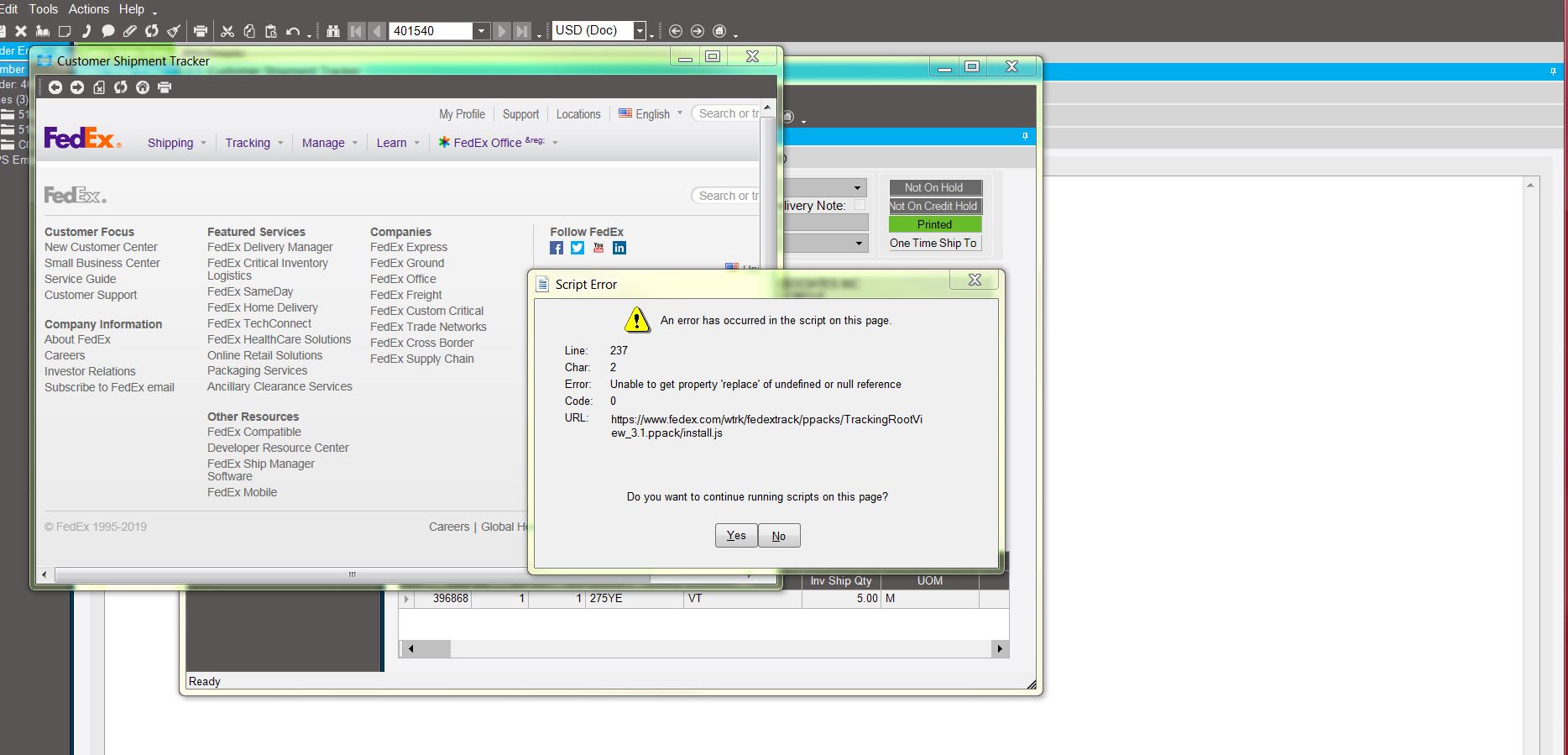The height and width of the screenshot is (755, 1568).
Task: Click the One Time Ship To indicator
Action: pyautogui.click(x=934, y=243)
